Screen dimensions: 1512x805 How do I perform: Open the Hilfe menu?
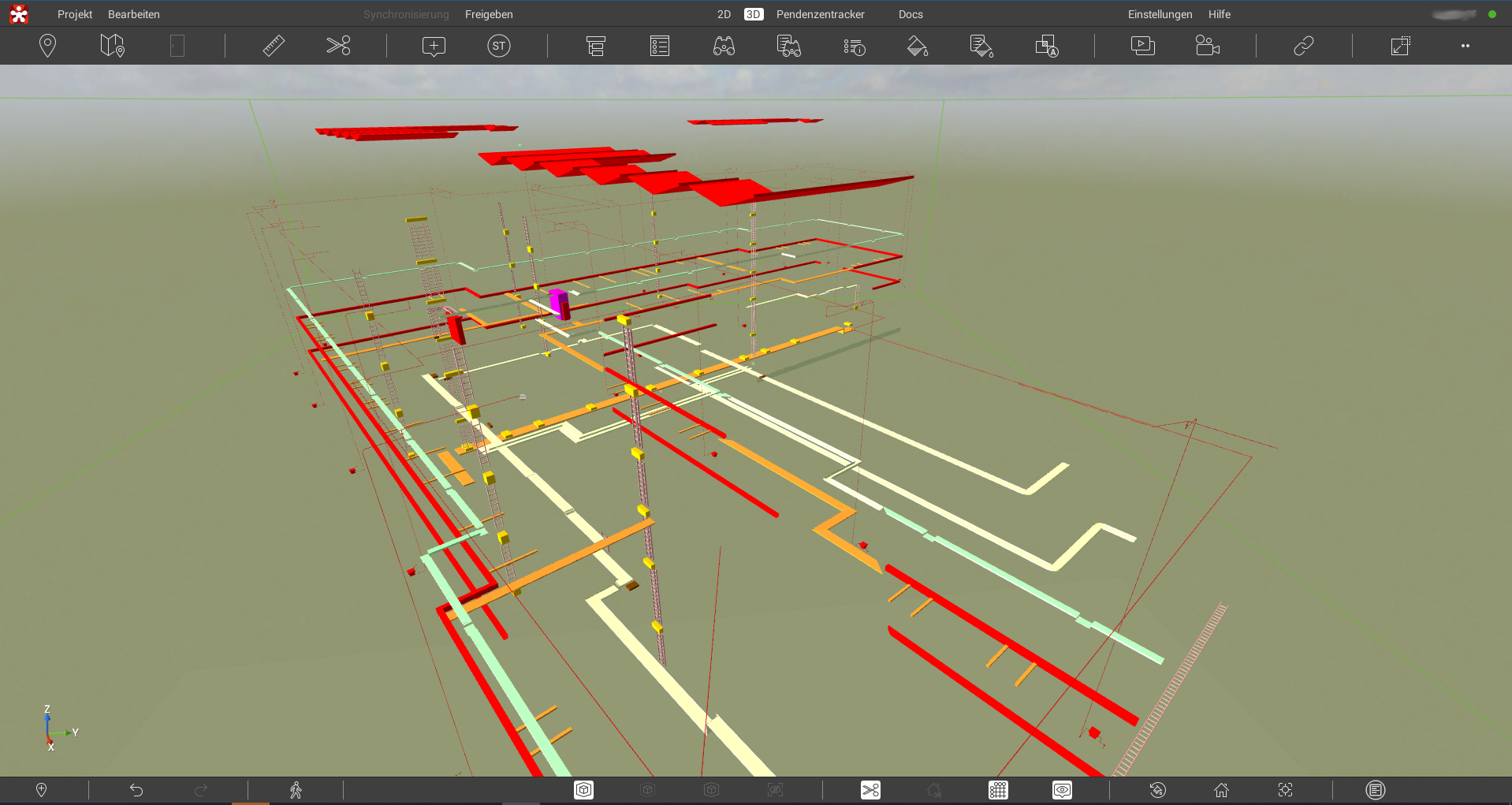click(1219, 14)
